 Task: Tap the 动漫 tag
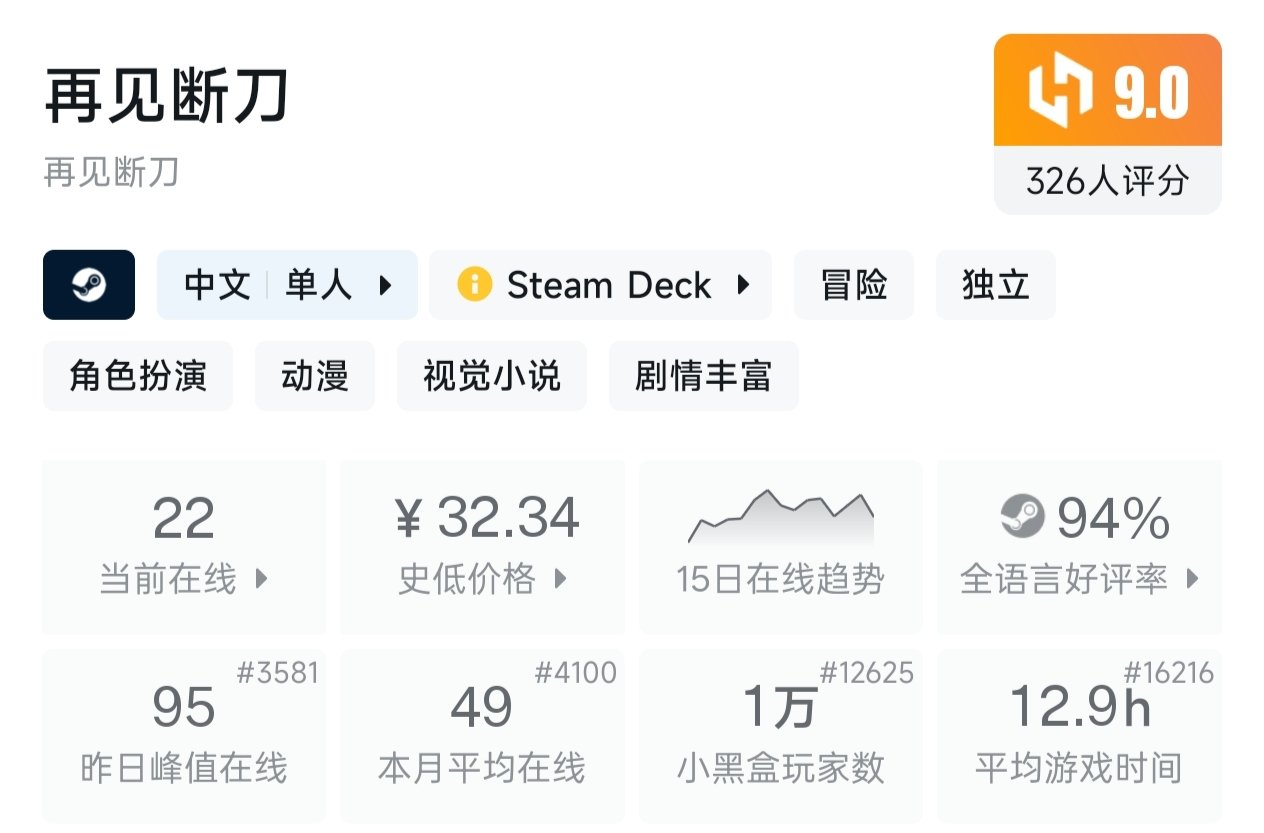click(x=315, y=376)
